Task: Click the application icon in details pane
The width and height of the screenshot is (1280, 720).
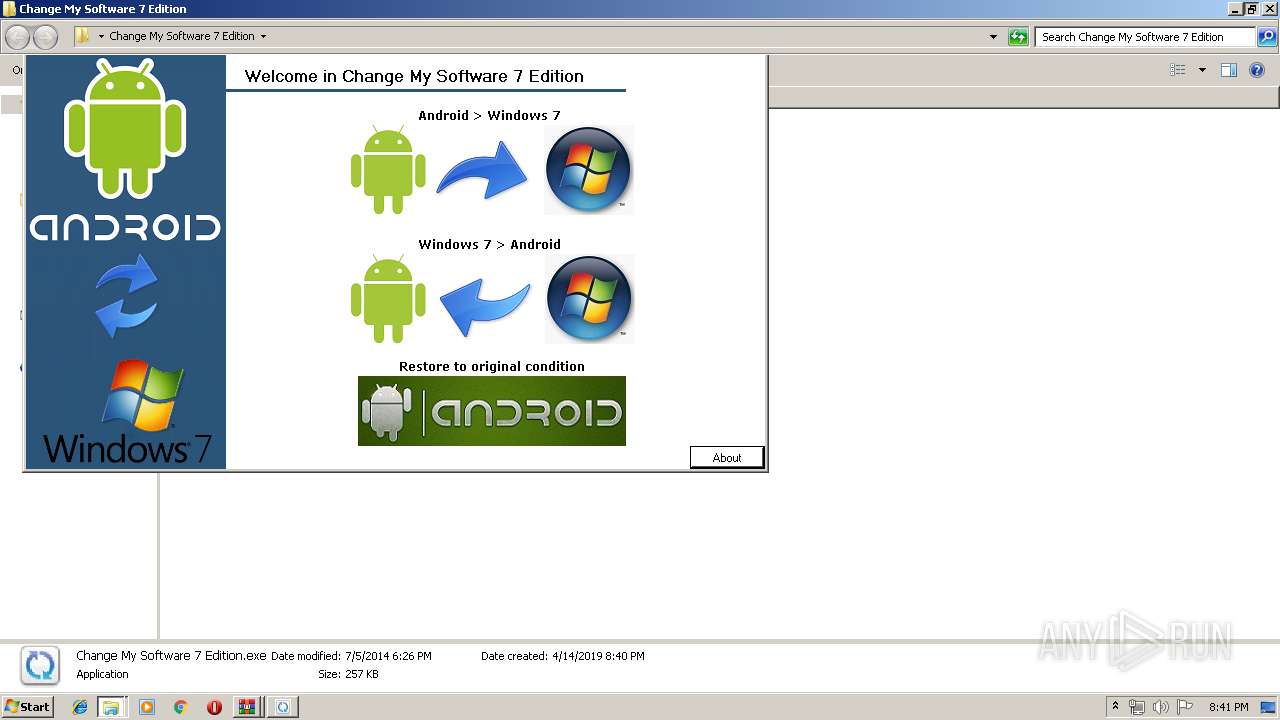Action: tap(40, 665)
